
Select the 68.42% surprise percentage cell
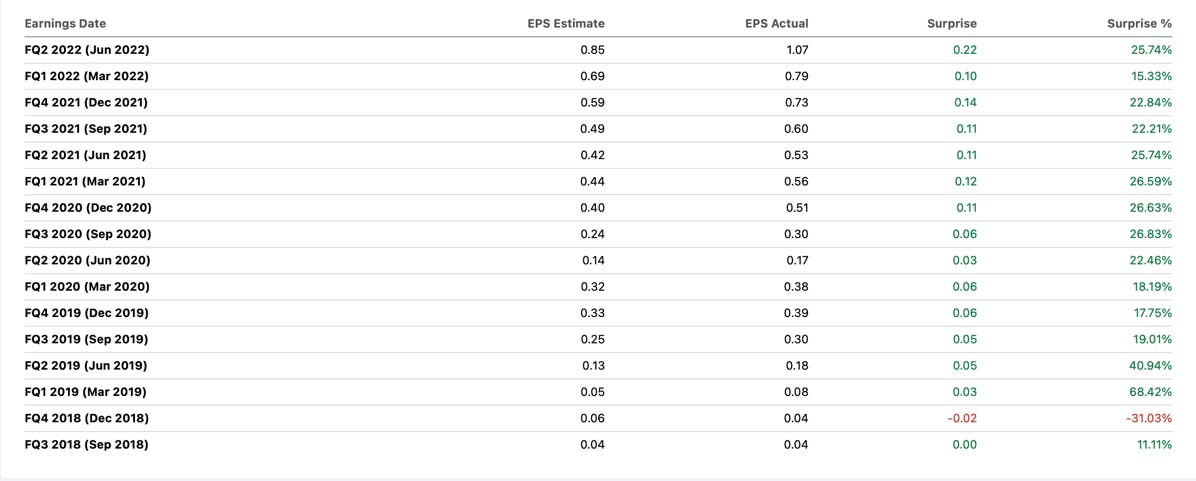(x=1151, y=392)
